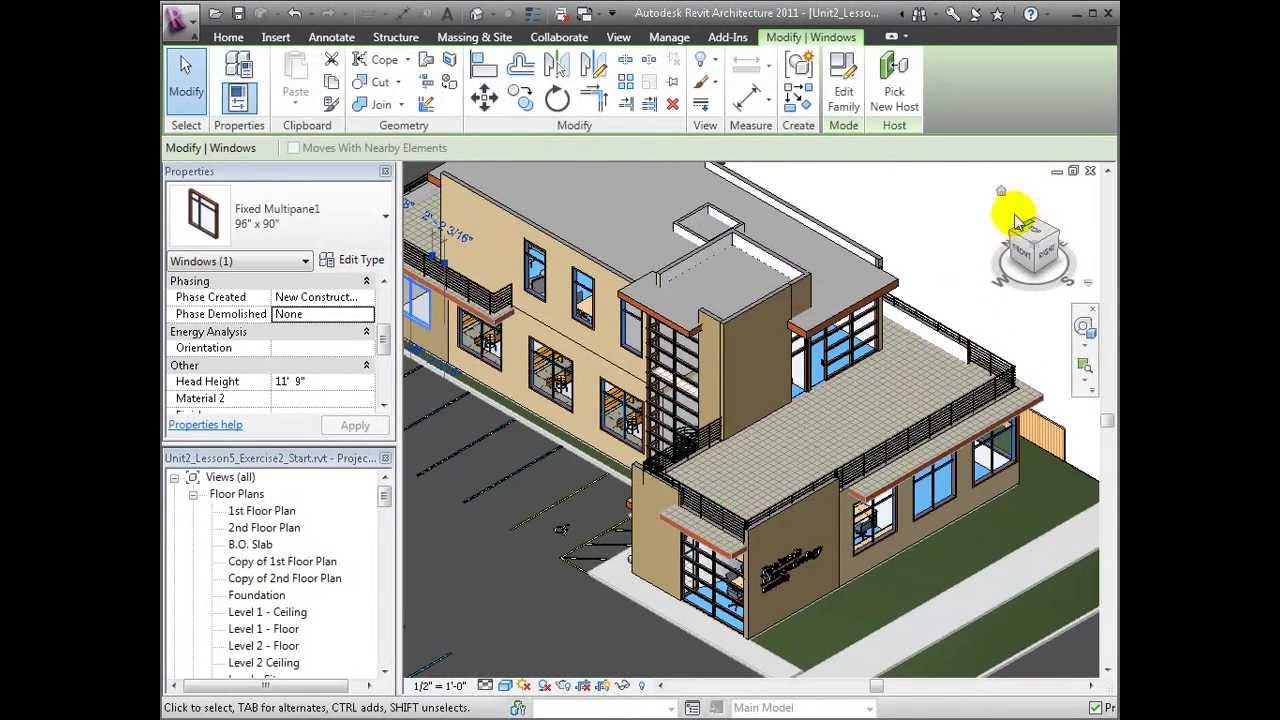Click the paintbrush Override Graphics icon

[700, 82]
